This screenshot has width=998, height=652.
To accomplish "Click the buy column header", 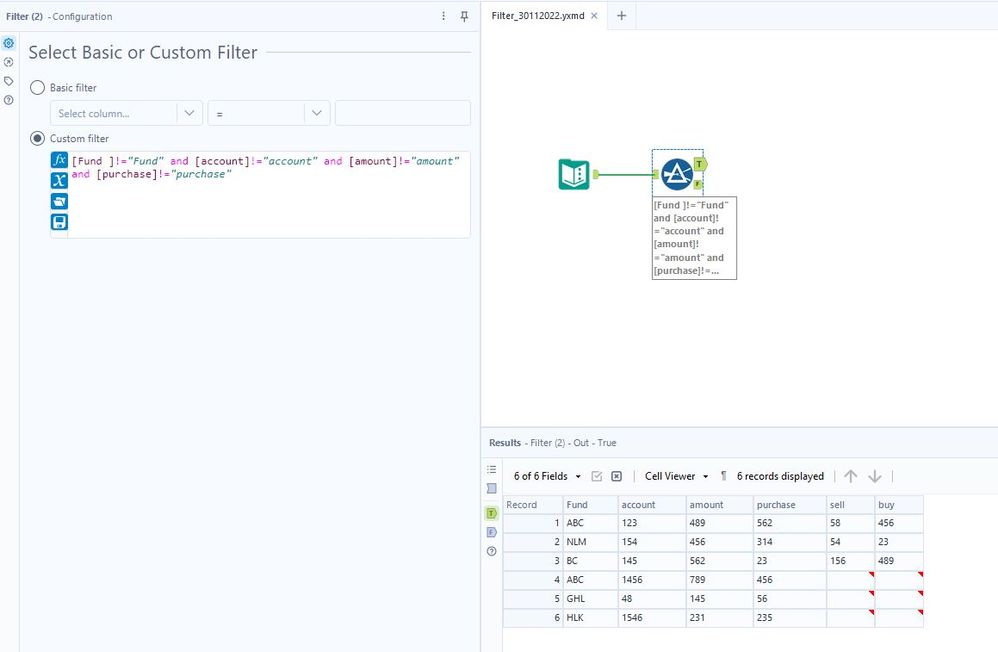I will click(x=899, y=505).
